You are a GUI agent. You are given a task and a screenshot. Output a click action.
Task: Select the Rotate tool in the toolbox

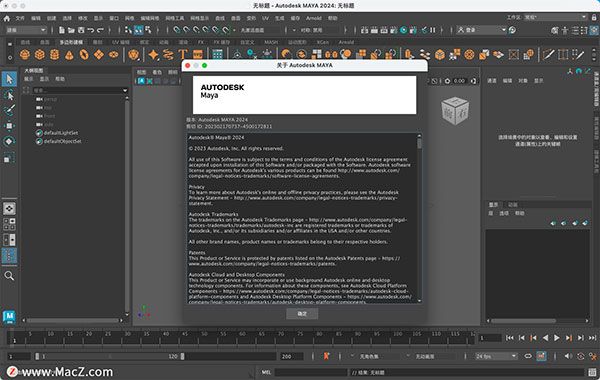point(9,142)
